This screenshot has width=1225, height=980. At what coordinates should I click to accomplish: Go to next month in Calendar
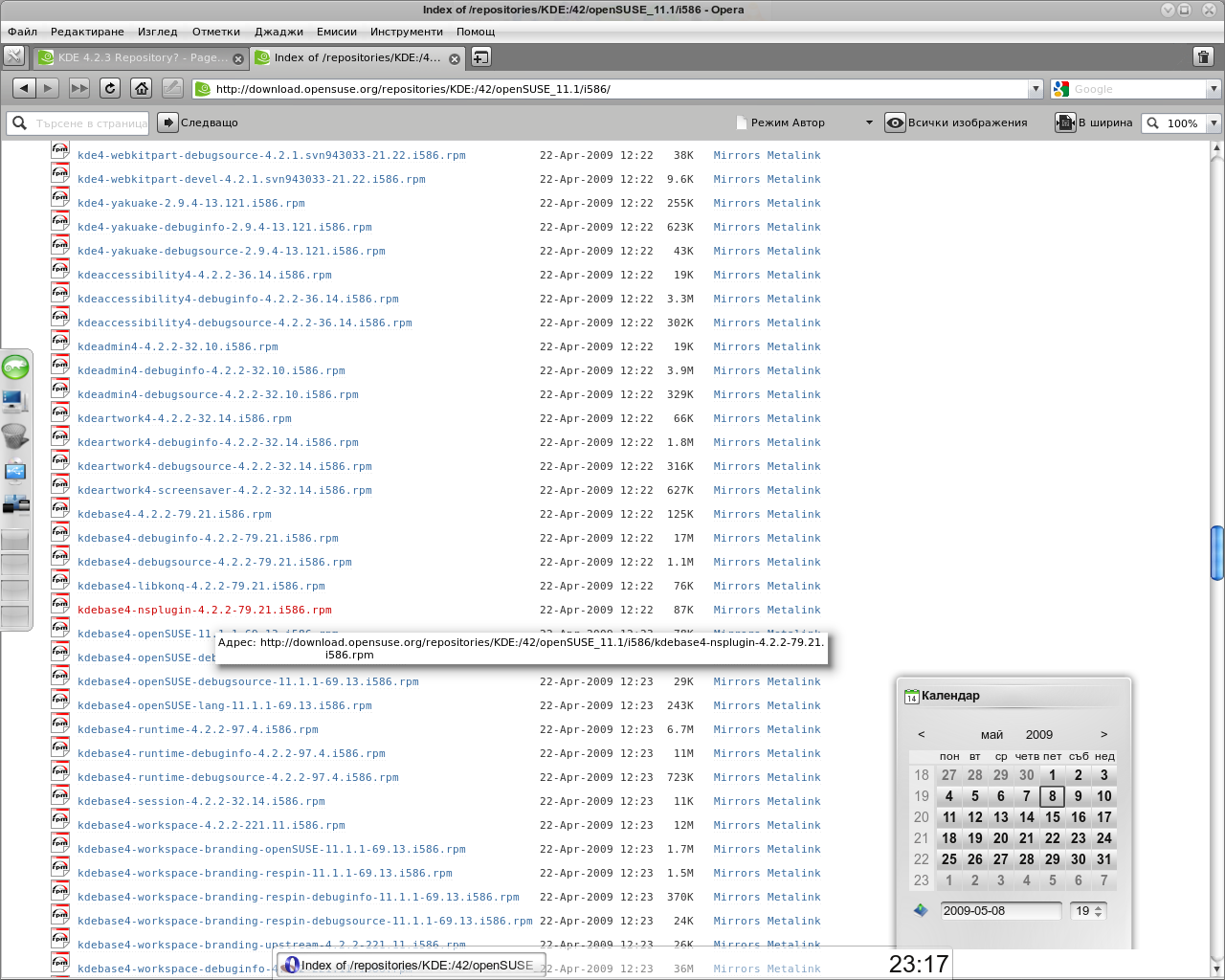coord(1103,734)
